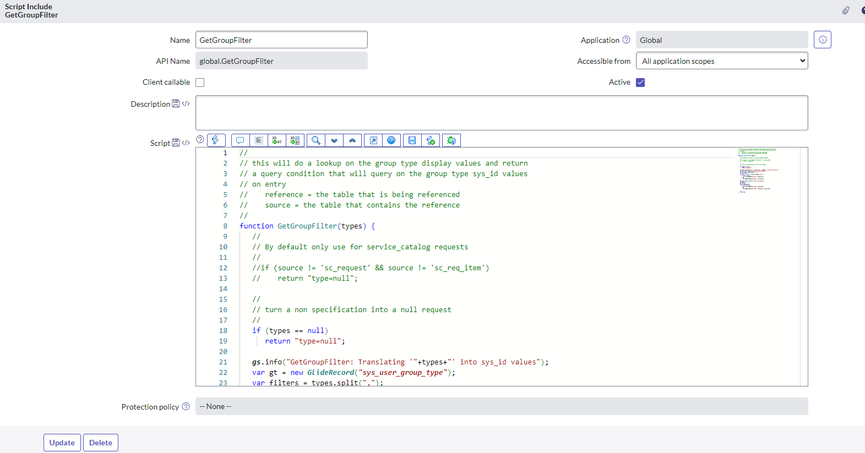Open script search with magnifier icon

click(x=316, y=140)
